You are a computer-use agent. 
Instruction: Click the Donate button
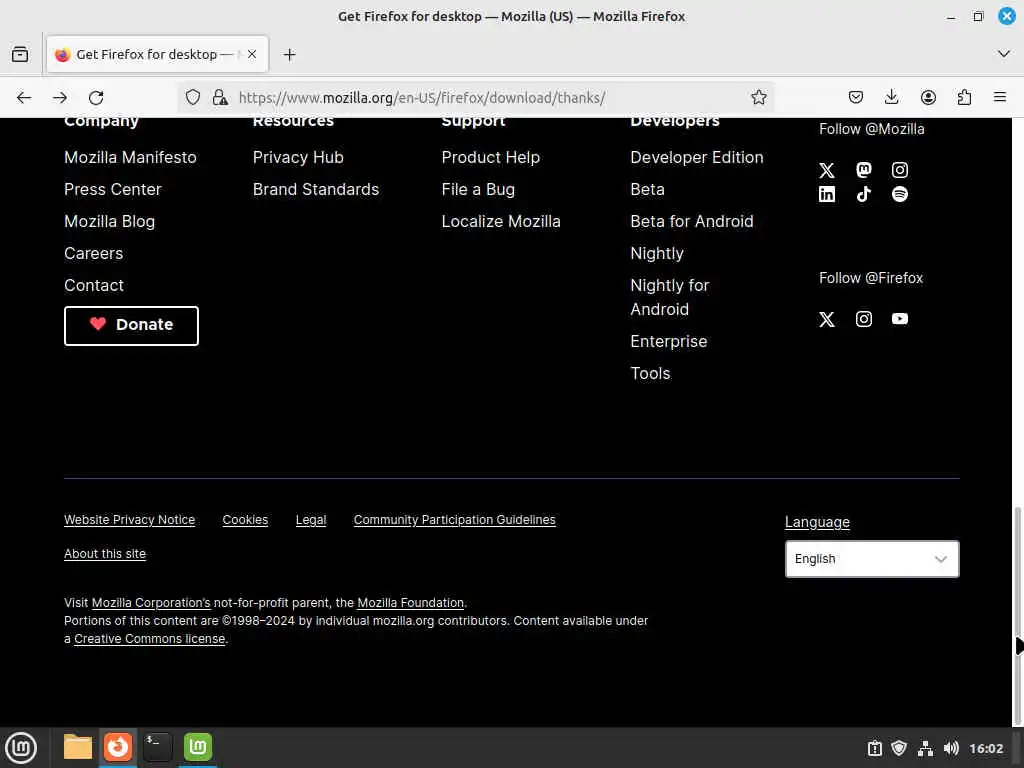[131, 325]
